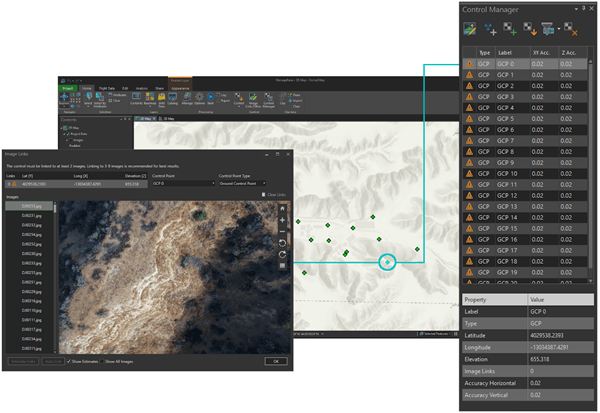Viewport: 600px width, 413px height.
Task: Click the Import GCPs down-arrow icon
Action: tap(530, 29)
